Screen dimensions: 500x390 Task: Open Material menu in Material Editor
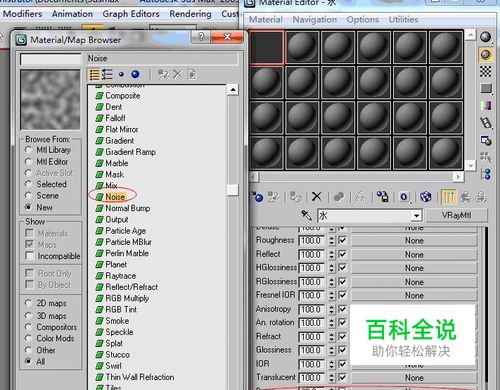(266, 20)
